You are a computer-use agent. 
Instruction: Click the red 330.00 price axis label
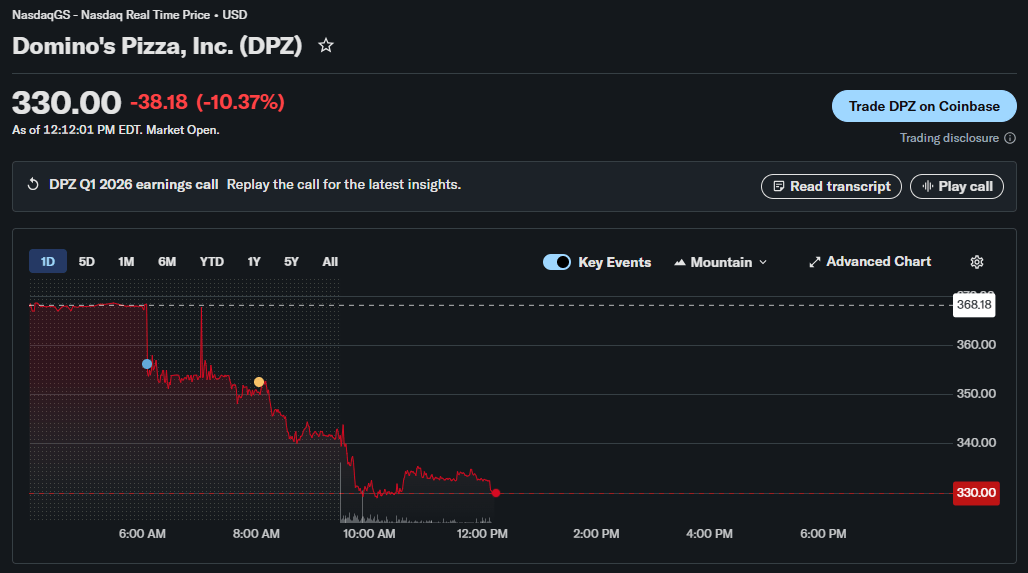coord(976,493)
